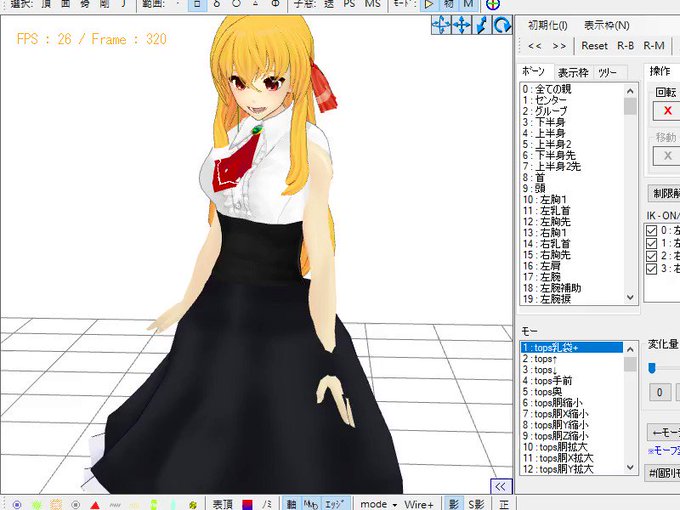Click the << previous button
The width and height of the screenshot is (680, 510).
(x=535, y=46)
